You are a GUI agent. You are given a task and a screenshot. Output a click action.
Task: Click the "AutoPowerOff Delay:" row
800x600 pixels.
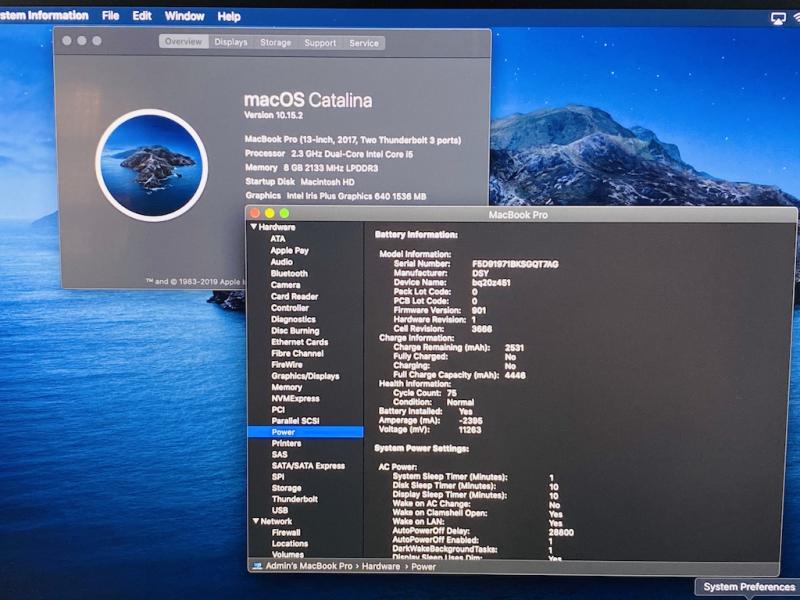click(483, 531)
